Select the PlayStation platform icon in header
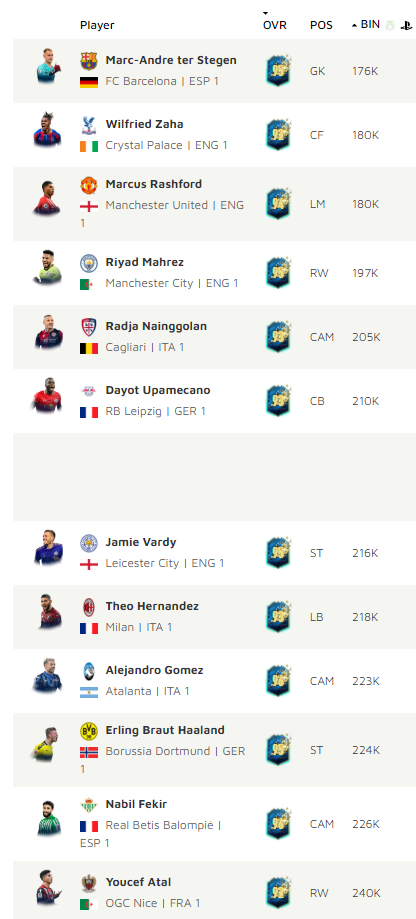The image size is (416, 919). click(406, 25)
